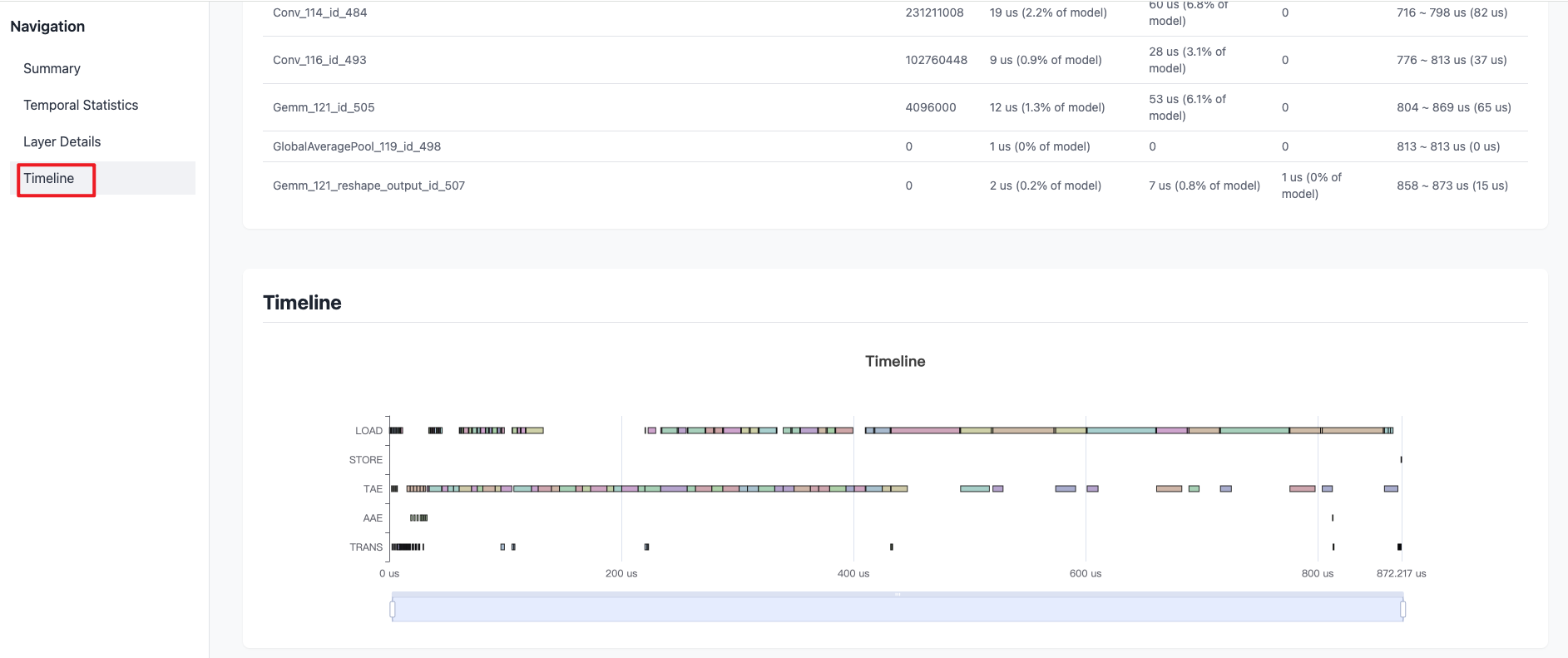Viewport: 1568px width, 658px height.
Task: Click the TRANS marker just after 400 us
Action: 892,547
